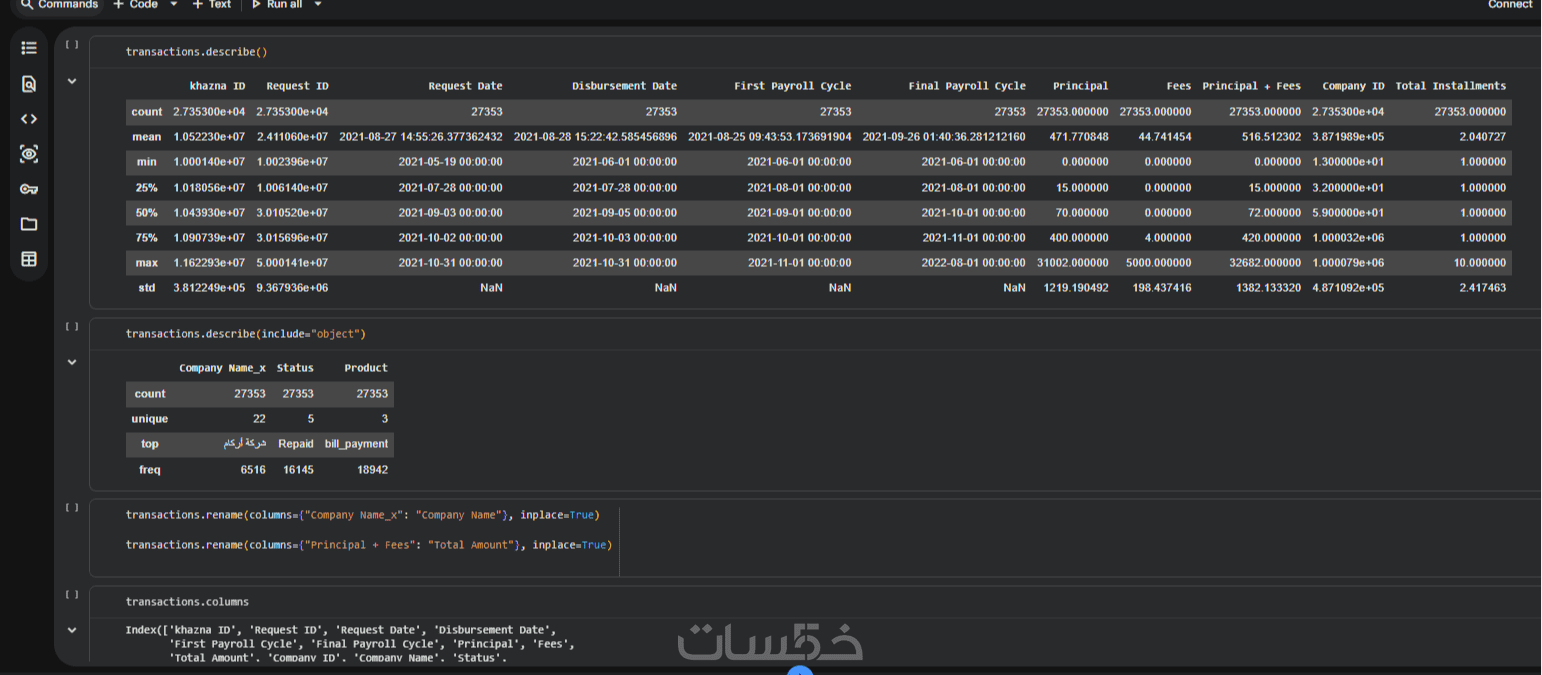Viewport: 1542px width, 675px height.
Task: Collapse output of transactions.describe() cell
Action: click(72, 81)
